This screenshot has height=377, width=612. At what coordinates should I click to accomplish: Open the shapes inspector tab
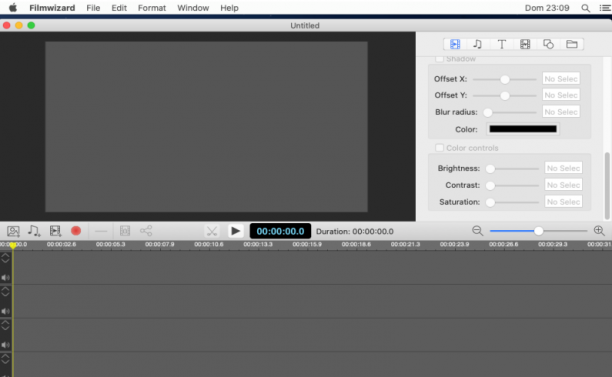pyautogui.click(x=548, y=44)
